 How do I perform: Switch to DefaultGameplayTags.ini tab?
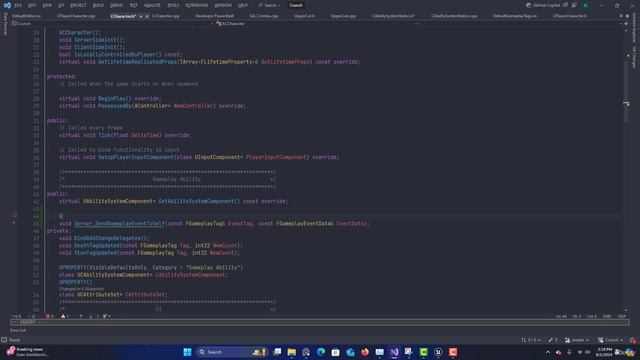click(x=514, y=16)
